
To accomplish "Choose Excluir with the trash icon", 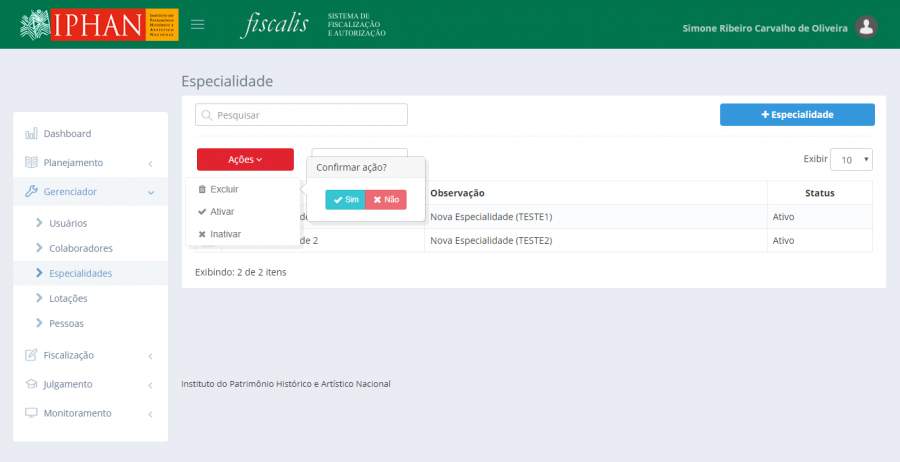I will click(223, 189).
